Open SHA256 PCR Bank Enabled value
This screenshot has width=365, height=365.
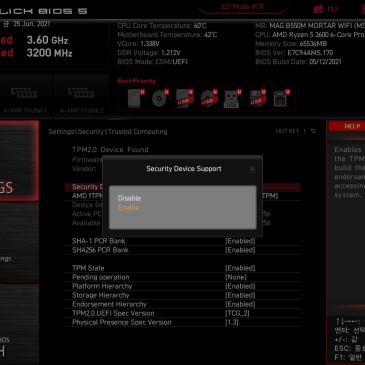point(240,250)
